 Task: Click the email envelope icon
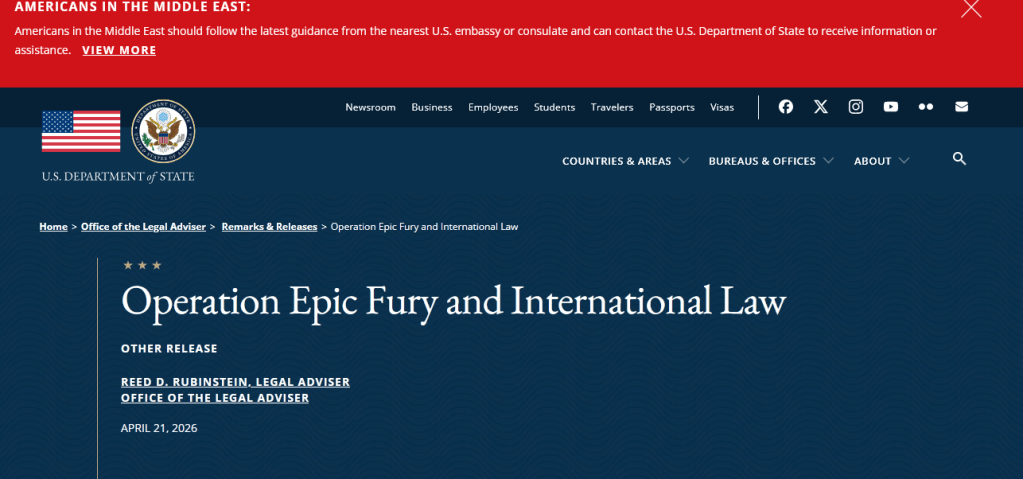tap(961, 107)
